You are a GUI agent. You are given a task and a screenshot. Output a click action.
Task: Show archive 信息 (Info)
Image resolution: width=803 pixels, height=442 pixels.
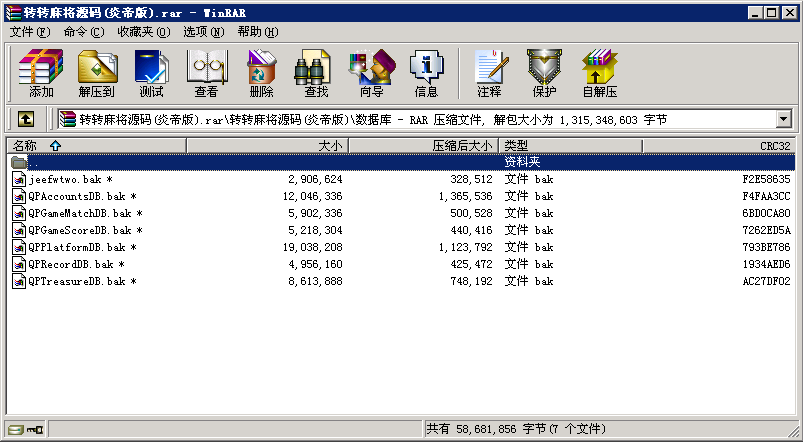tap(426, 74)
